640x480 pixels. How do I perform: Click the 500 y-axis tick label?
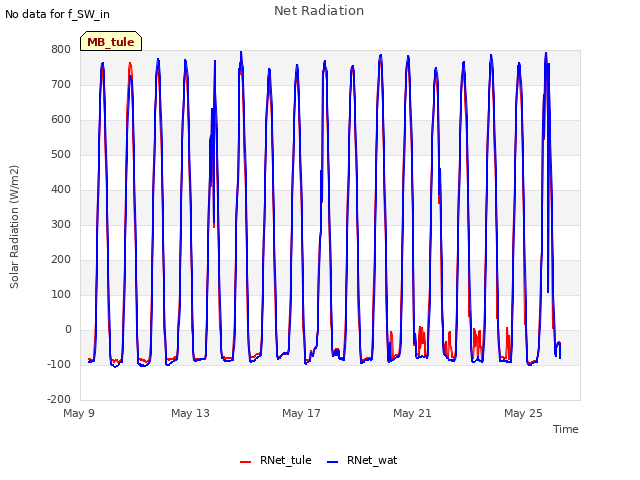(x=61, y=155)
